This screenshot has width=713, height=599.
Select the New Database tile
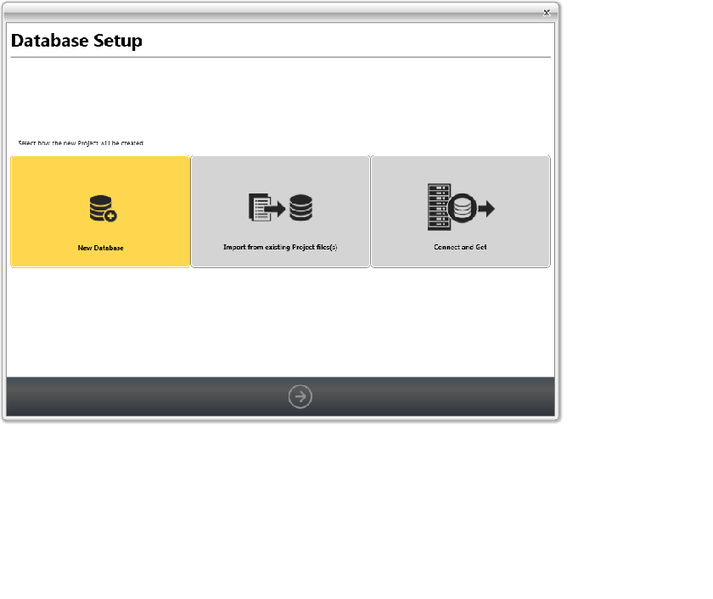[100, 211]
